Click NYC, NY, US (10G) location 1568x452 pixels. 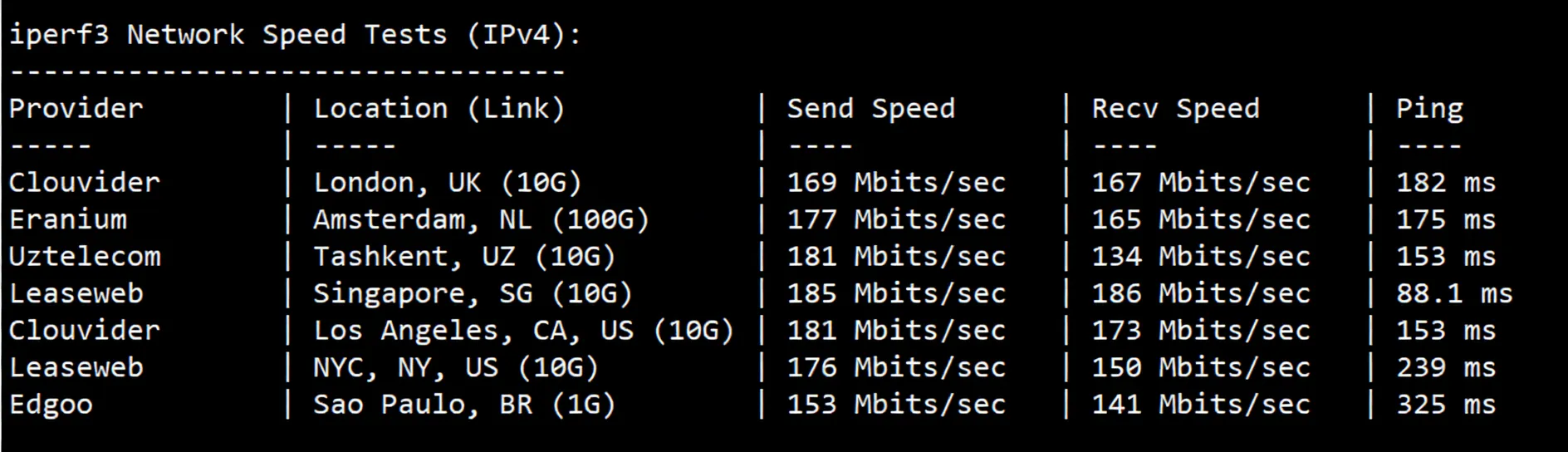pos(455,367)
